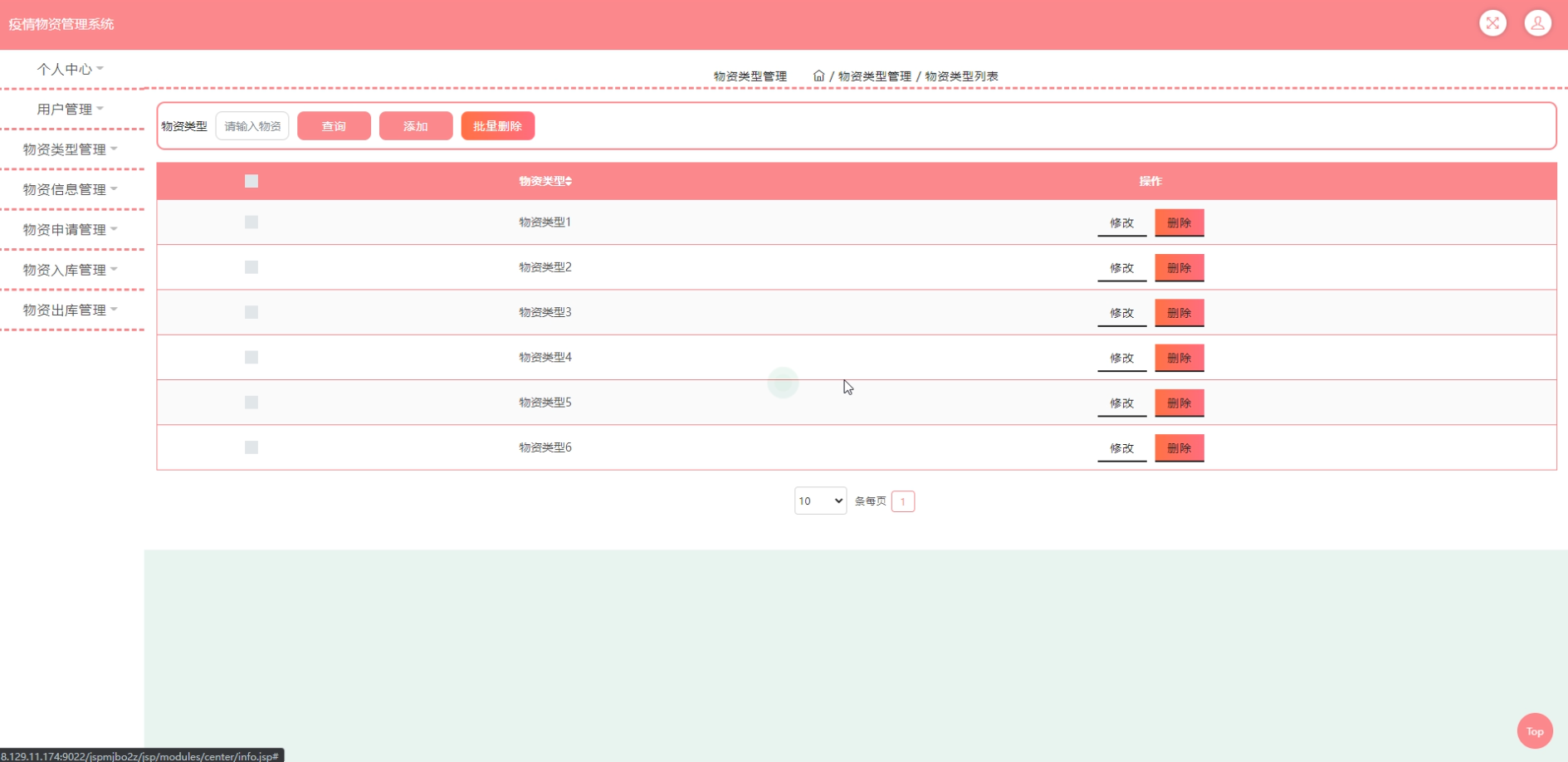Expand the 个人中心 sidebar menu
This screenshot has width=1568, height=762.
pyautogui.click(x=70, y=69)
